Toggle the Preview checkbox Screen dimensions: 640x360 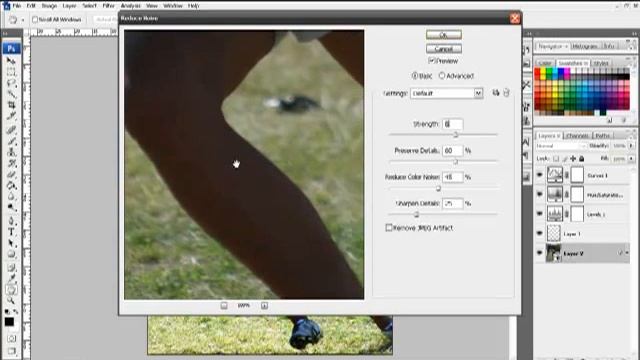coord(431,61)
